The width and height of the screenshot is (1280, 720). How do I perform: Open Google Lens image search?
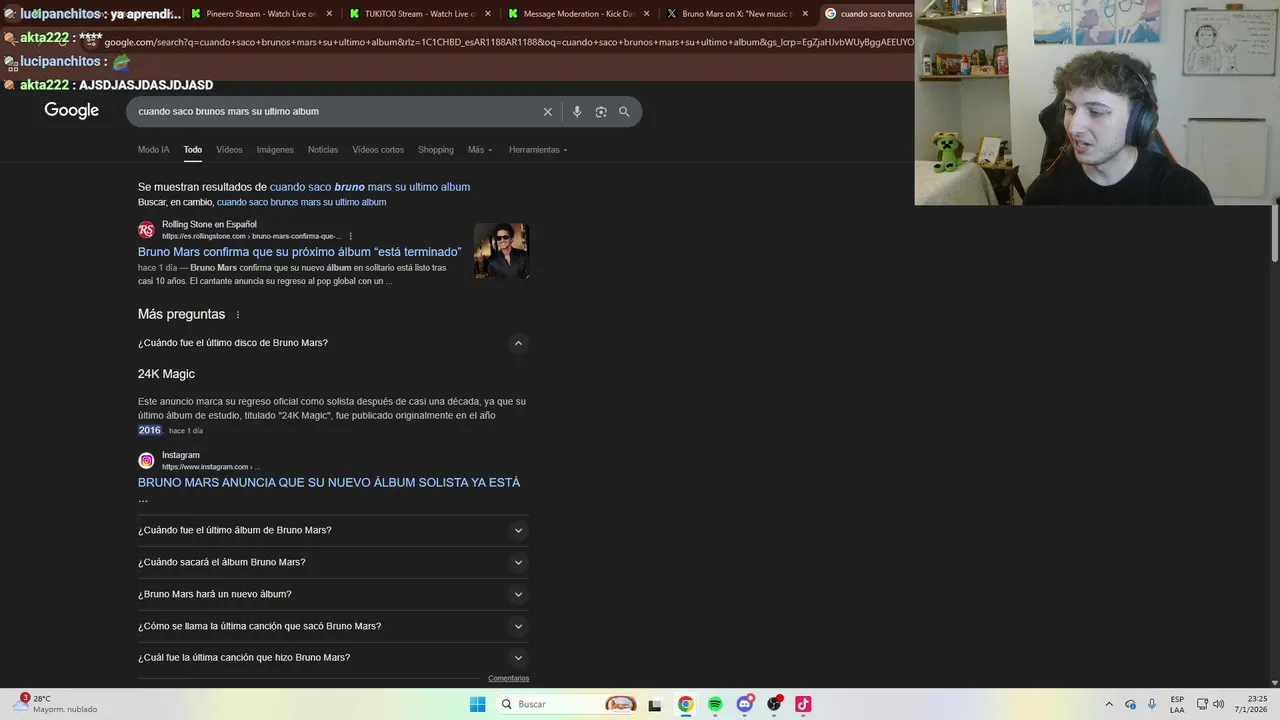pos(601,112)
